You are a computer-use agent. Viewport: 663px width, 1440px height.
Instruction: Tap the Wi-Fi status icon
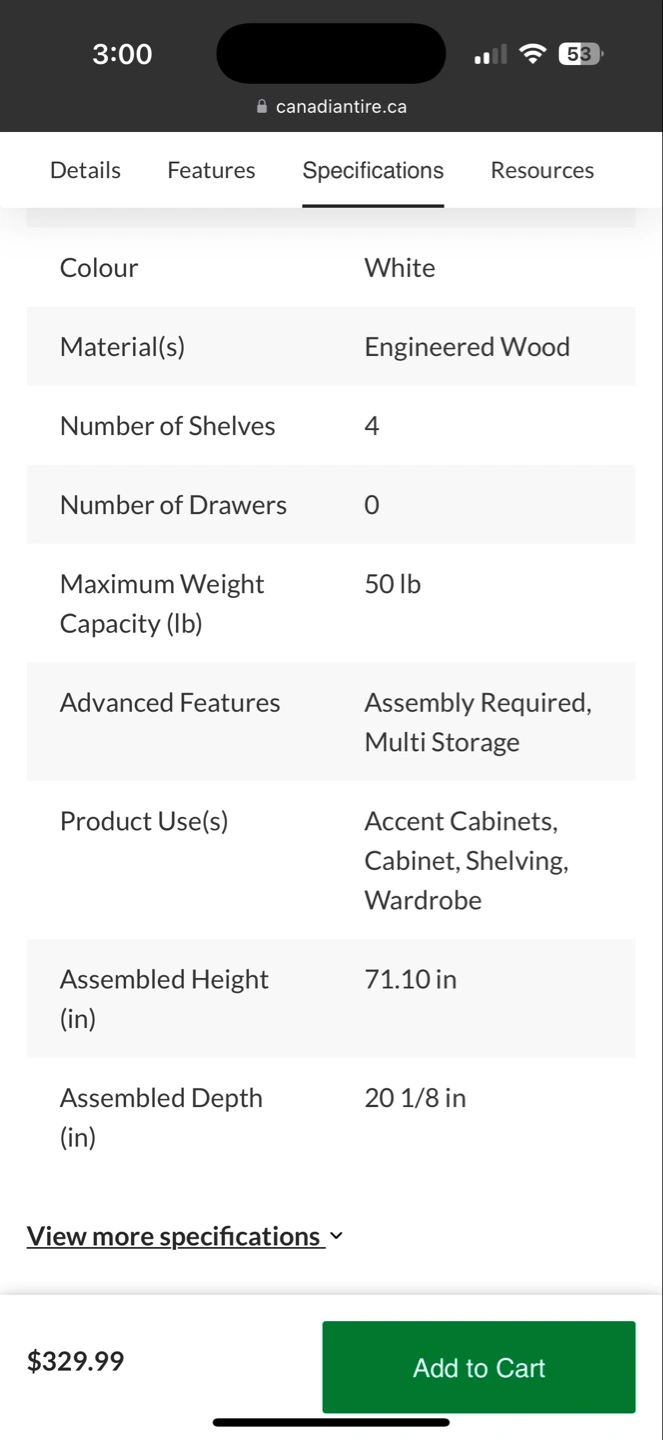point(534,54)
